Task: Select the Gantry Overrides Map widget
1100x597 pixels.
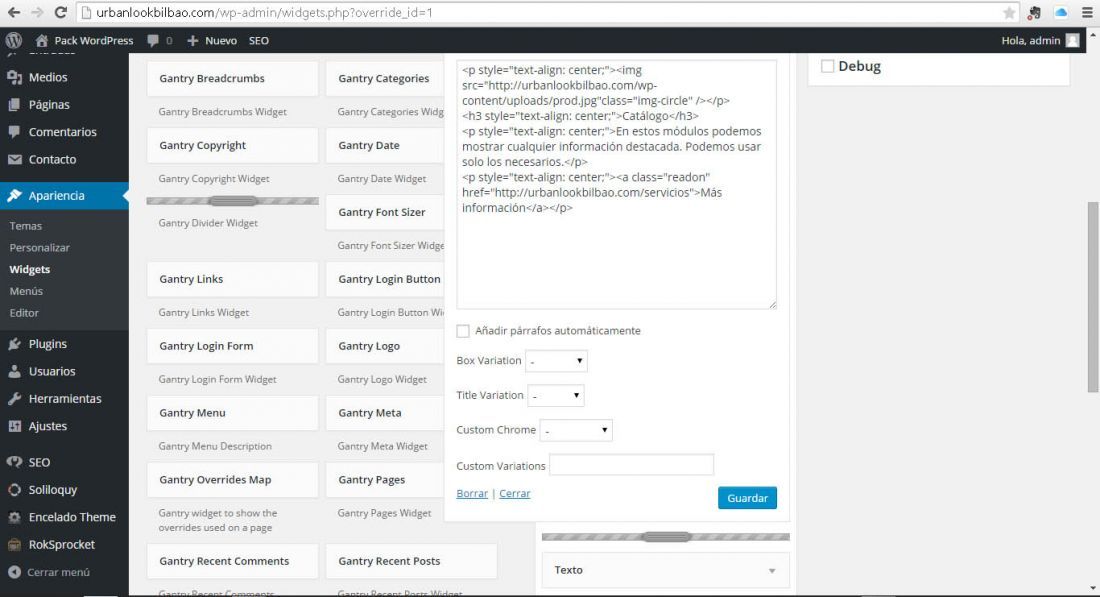Action: pyautogui.click(x=232, y=480)
